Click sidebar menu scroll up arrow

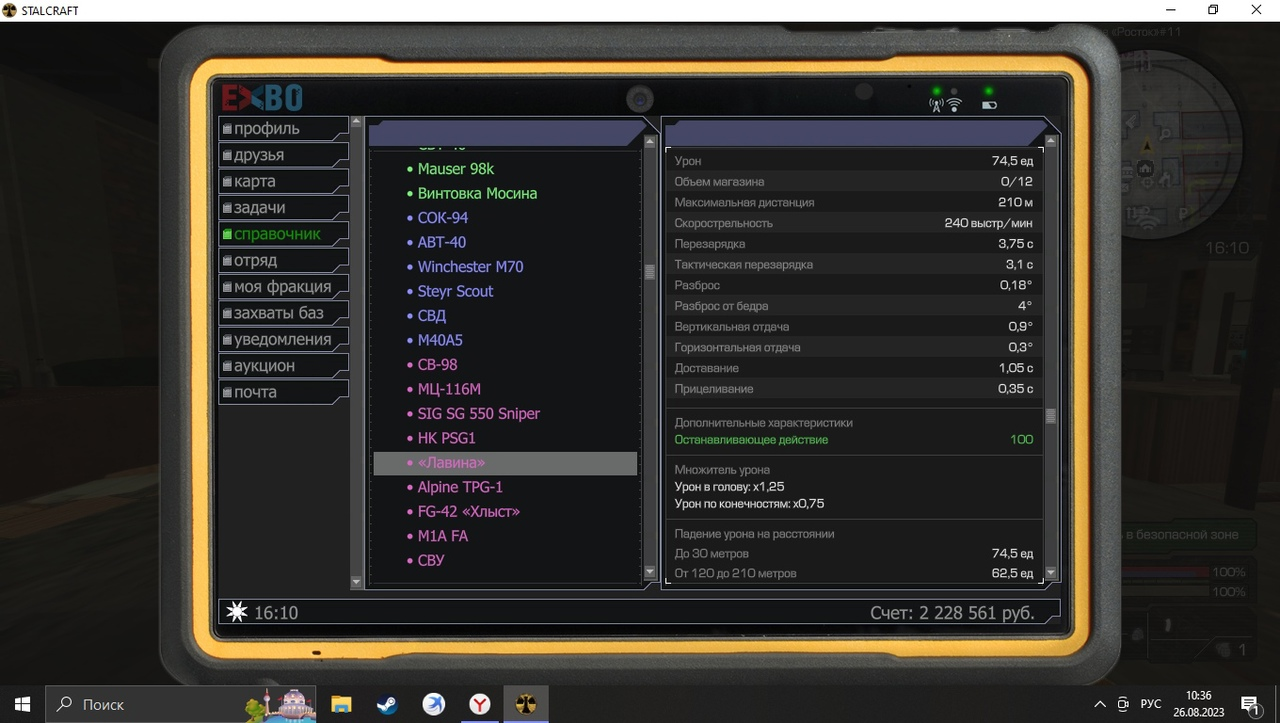pyautogui.click(x=356, y=122)
